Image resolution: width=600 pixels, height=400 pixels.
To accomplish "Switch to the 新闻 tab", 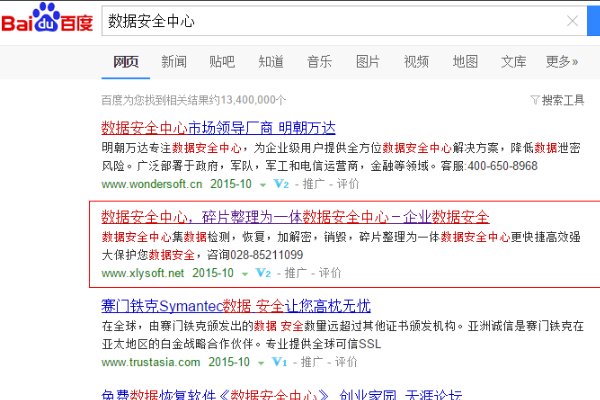I will pyautogui.click(x=174, y=62).
